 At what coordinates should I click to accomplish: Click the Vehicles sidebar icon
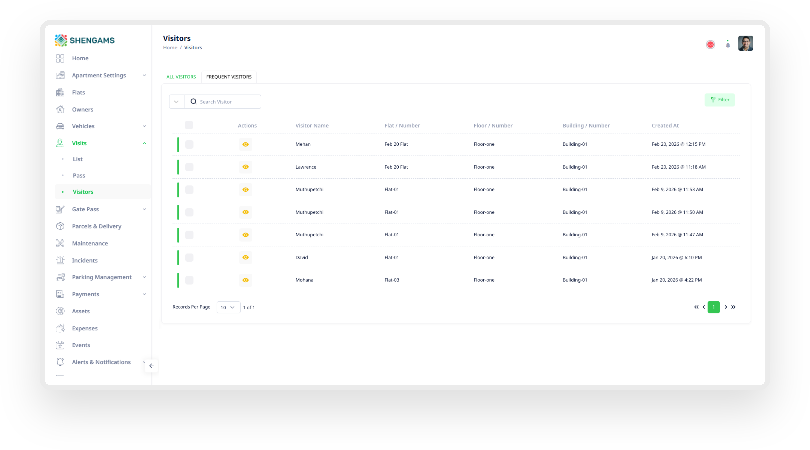(60, 126)
